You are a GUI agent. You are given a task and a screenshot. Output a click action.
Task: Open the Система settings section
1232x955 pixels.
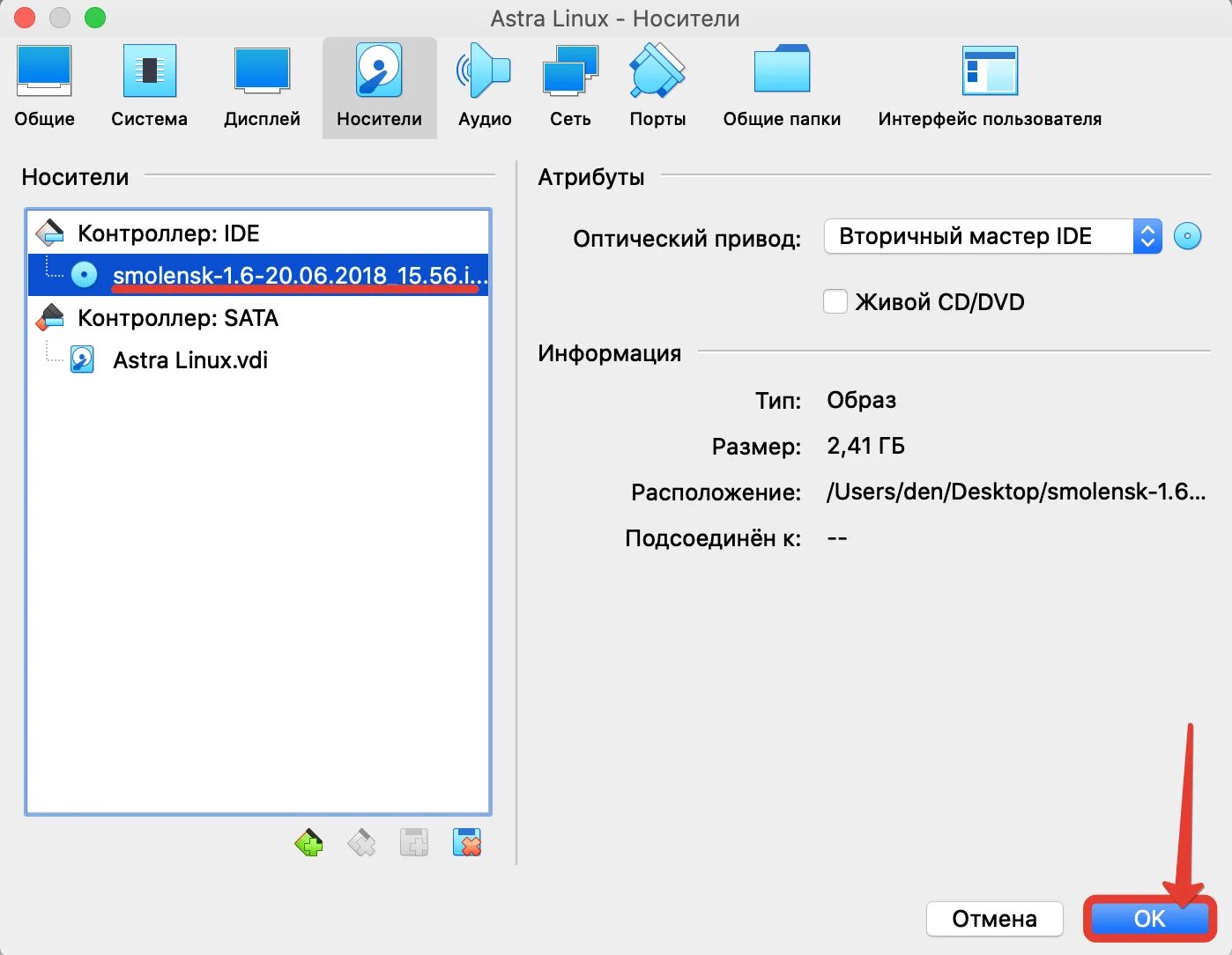pos(149,87)
